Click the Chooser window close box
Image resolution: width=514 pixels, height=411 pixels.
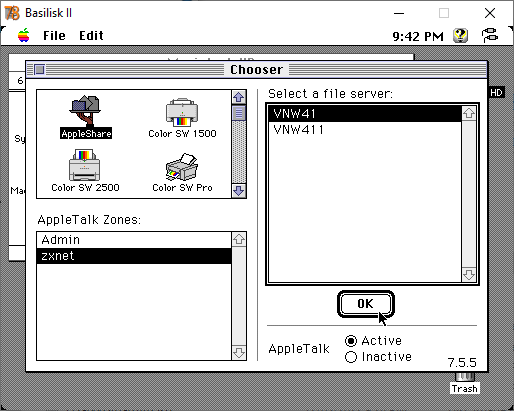39,70
